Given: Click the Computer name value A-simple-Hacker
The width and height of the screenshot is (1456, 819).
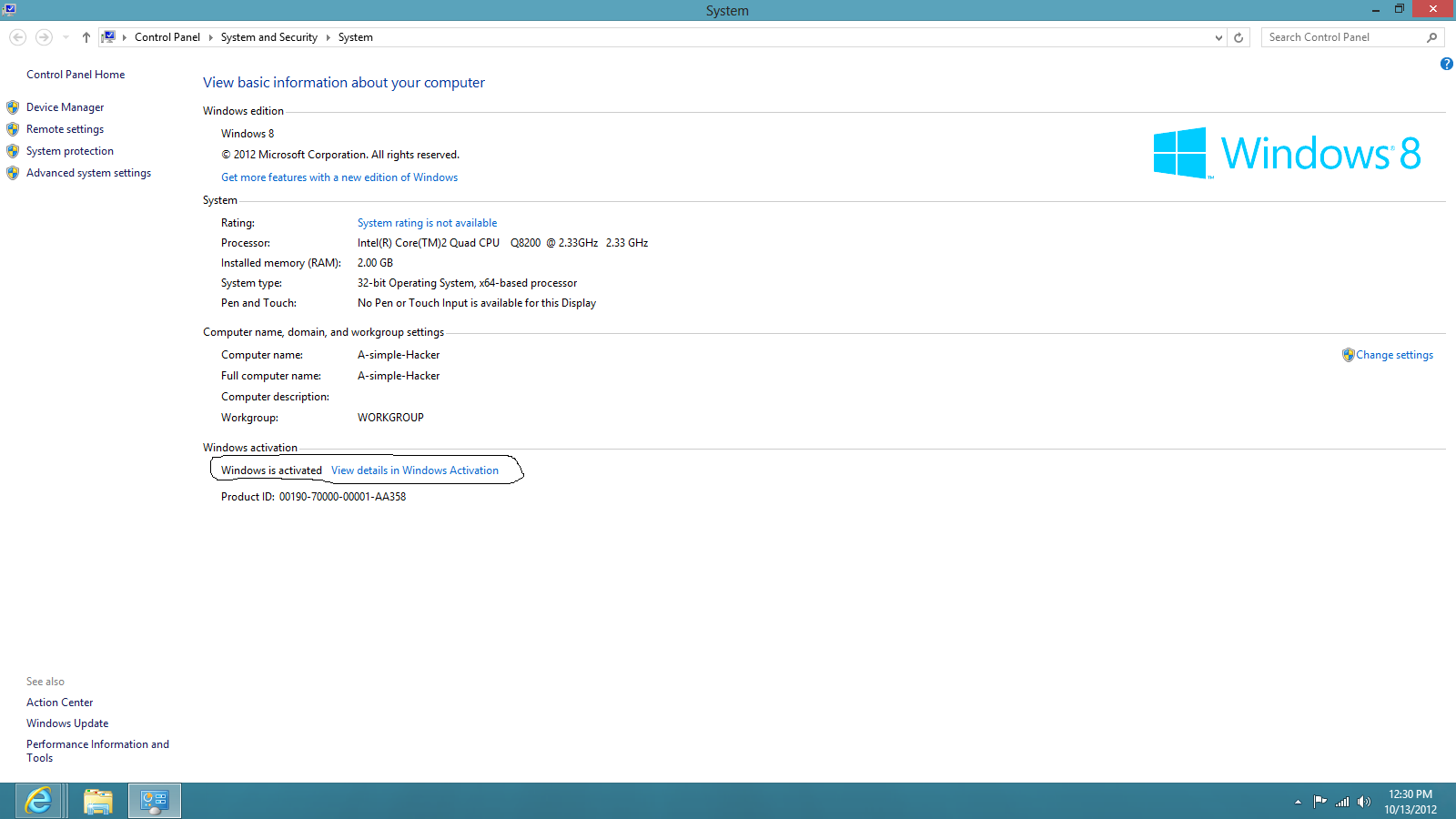Looking at the screenshot, I should point(399,355).
